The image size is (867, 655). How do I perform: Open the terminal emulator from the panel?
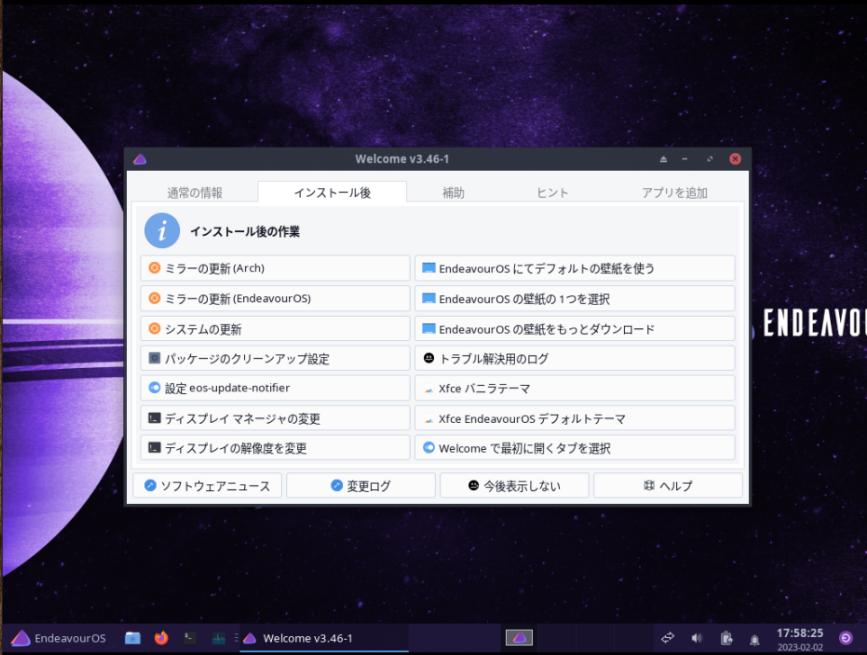190,638
